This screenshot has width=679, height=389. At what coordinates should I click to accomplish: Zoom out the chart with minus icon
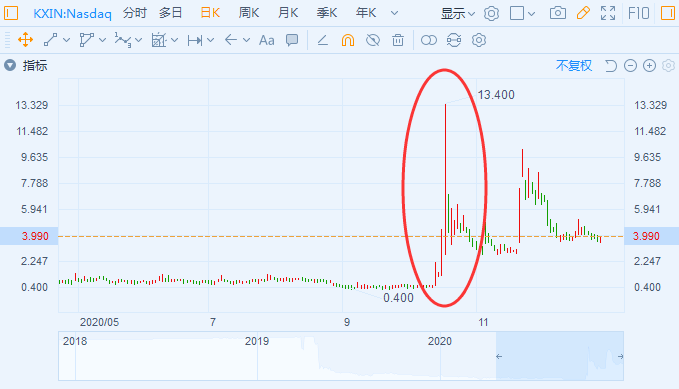[630, 66]
